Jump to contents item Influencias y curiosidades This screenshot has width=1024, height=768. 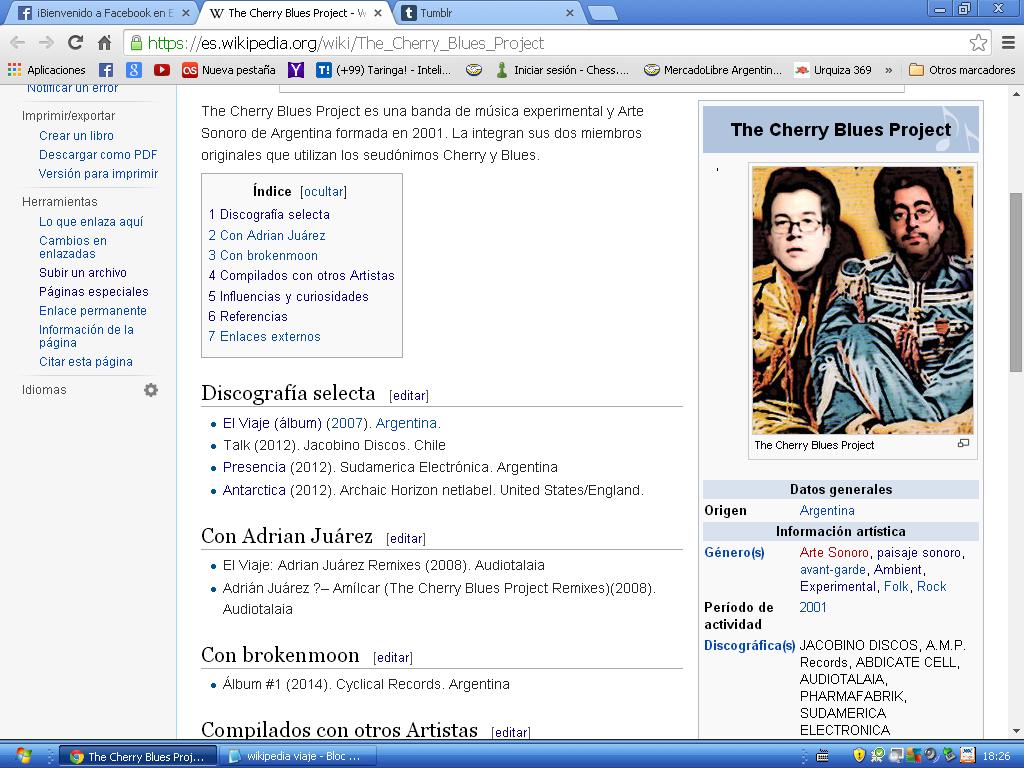(x=289, y=296)
